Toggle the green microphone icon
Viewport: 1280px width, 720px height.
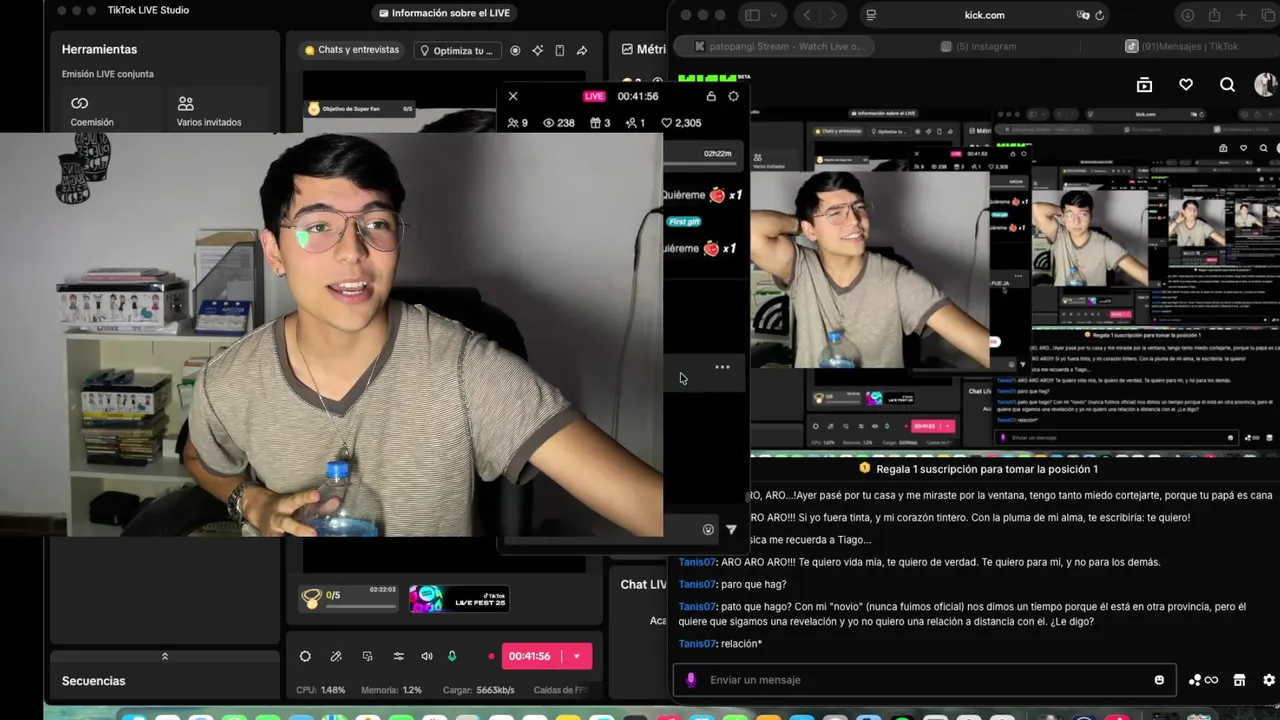pos(452,656)
